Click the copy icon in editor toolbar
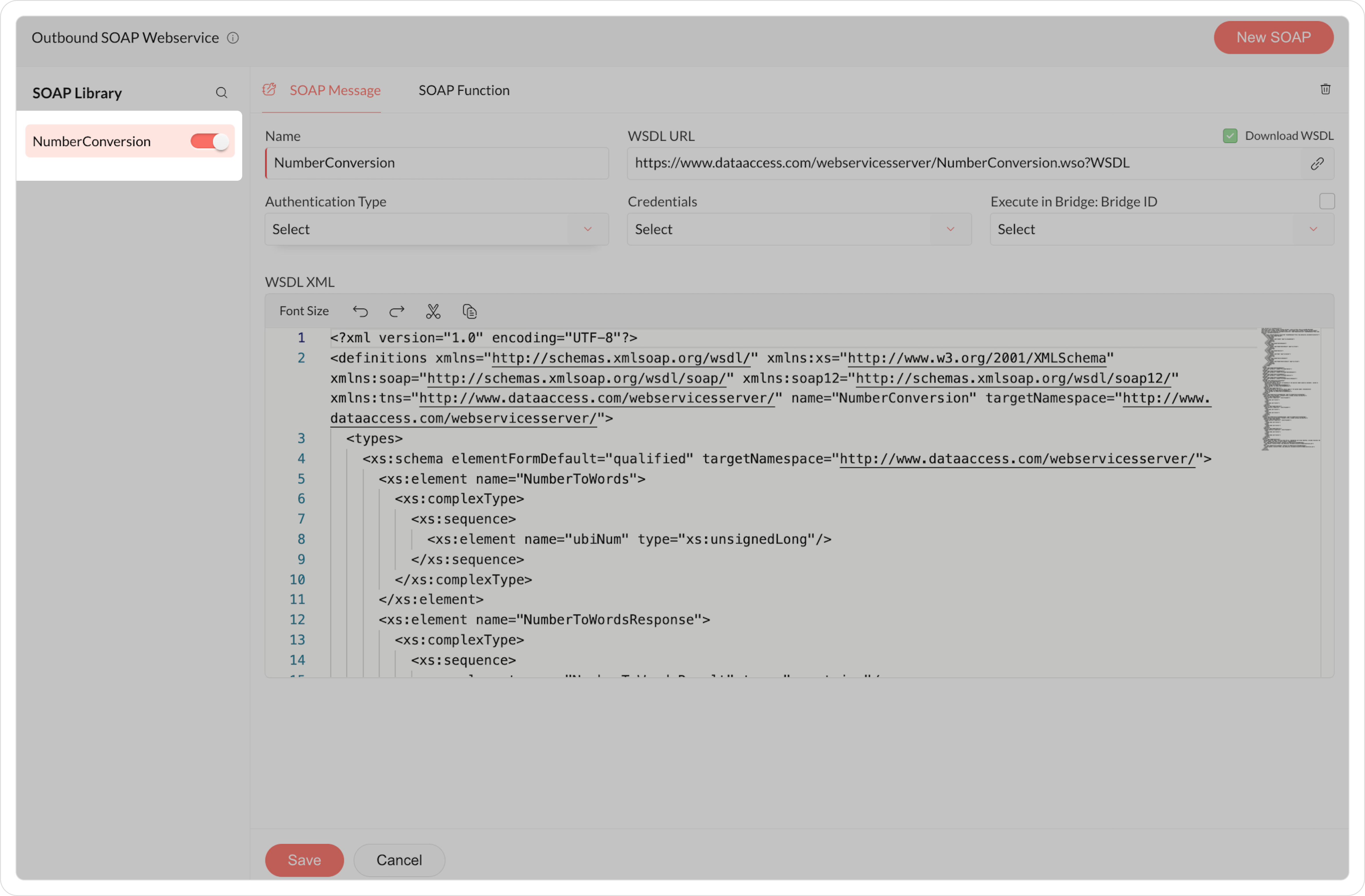 point(470,311)
